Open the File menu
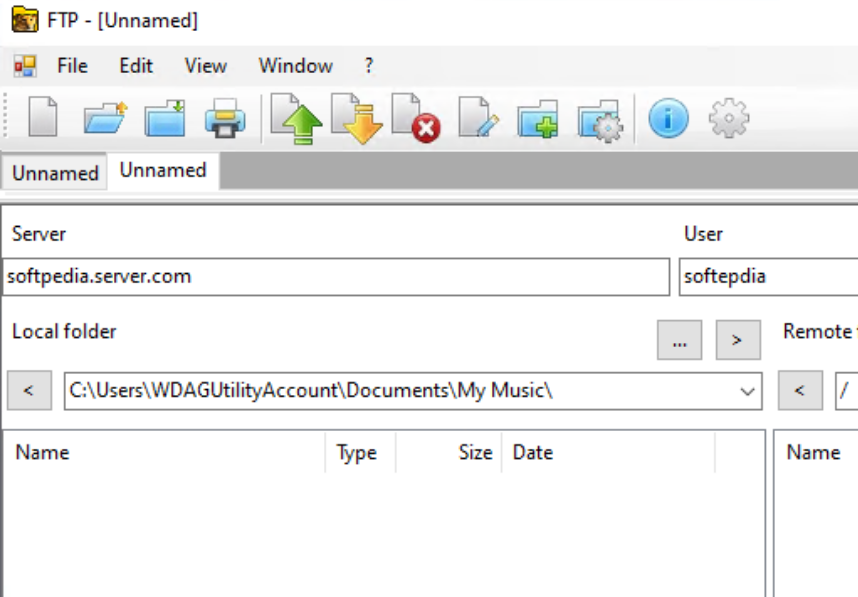Image resolution: width=858 pixels, height=597 pixels. [x=72, y=66]
